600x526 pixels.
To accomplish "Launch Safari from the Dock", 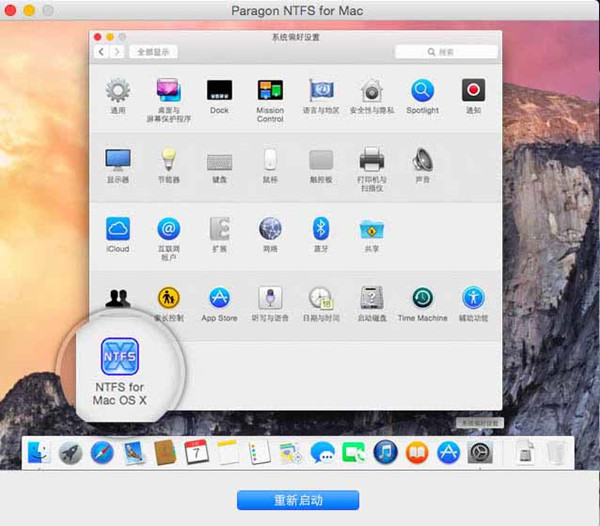I will tap(101, 453).
